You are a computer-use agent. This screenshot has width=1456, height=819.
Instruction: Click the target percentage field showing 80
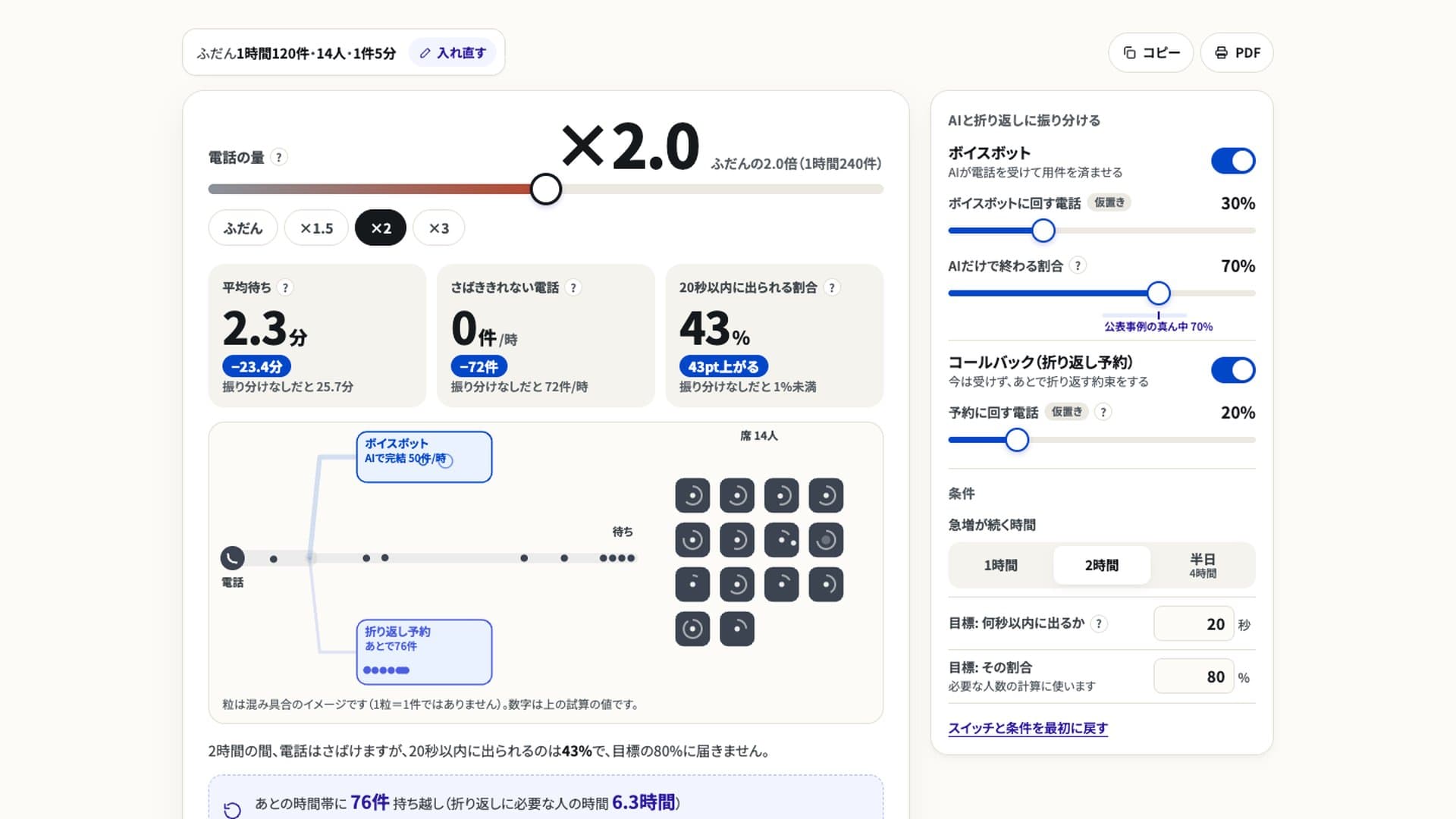(x=1194, y=676)
